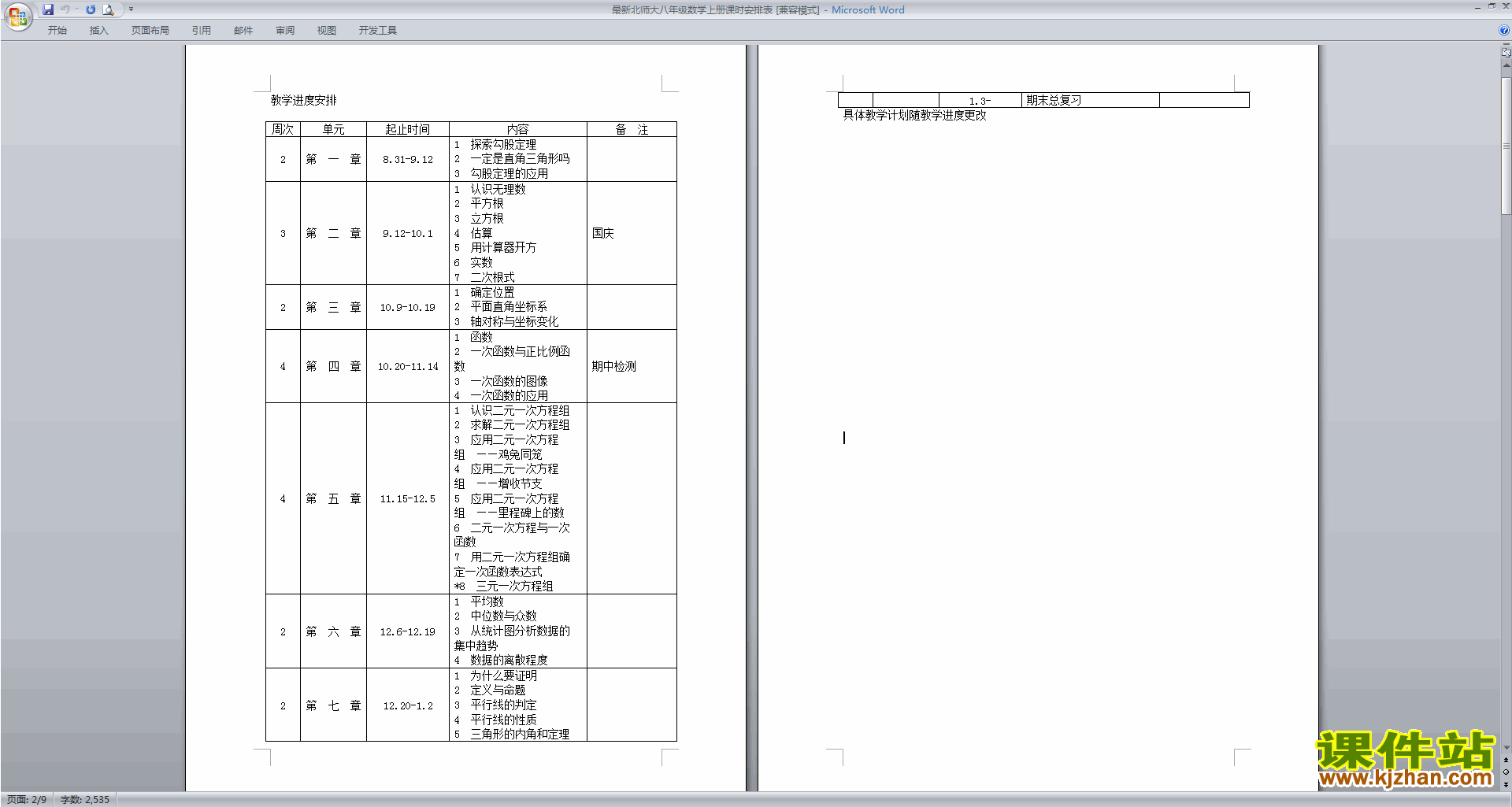Viewport: 1512px width, 807px height.
Task: Click the 中位数与众数 content line
Action: tap(503, 616)
